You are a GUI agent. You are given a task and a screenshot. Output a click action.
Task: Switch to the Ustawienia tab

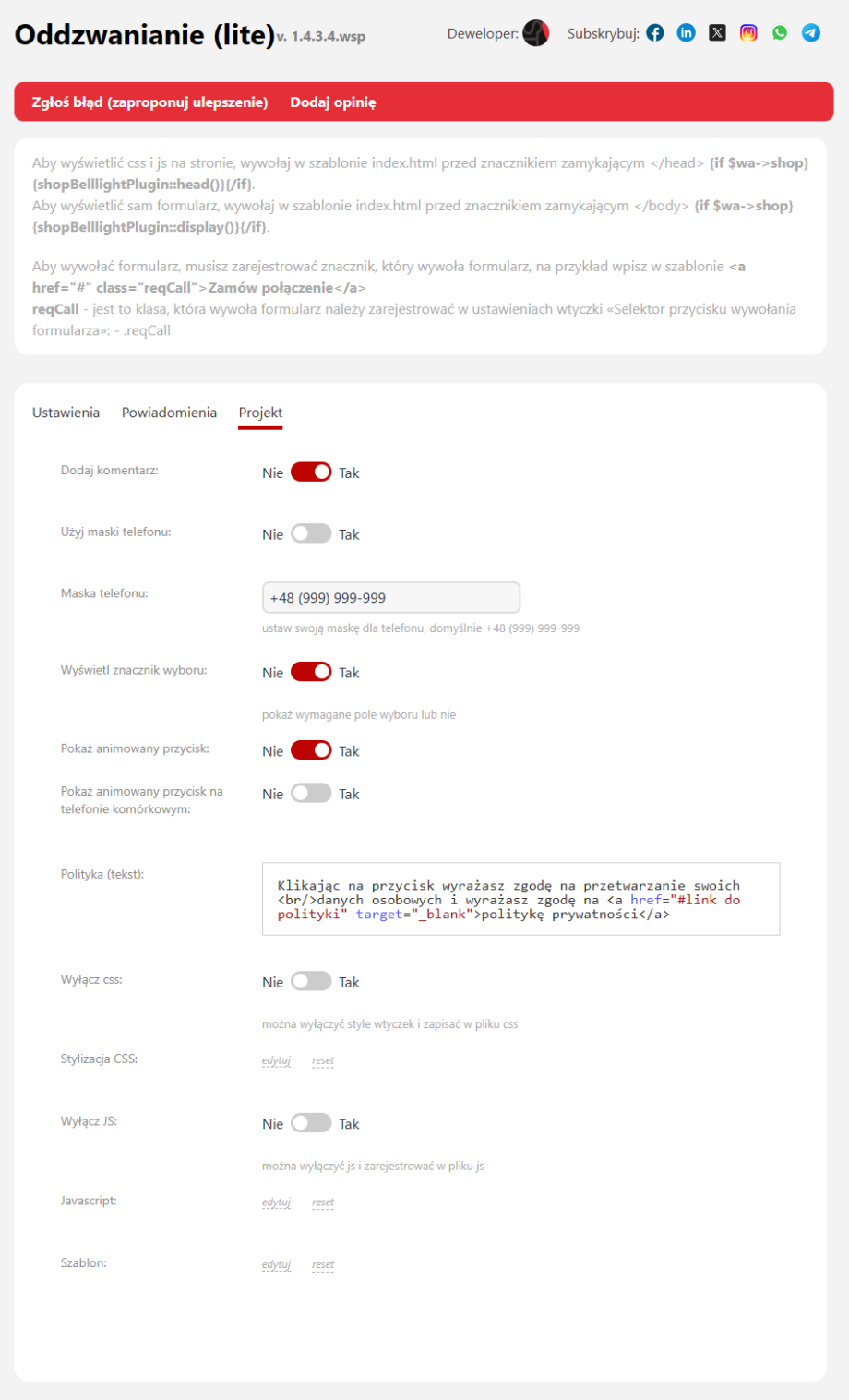click(66, 413)
